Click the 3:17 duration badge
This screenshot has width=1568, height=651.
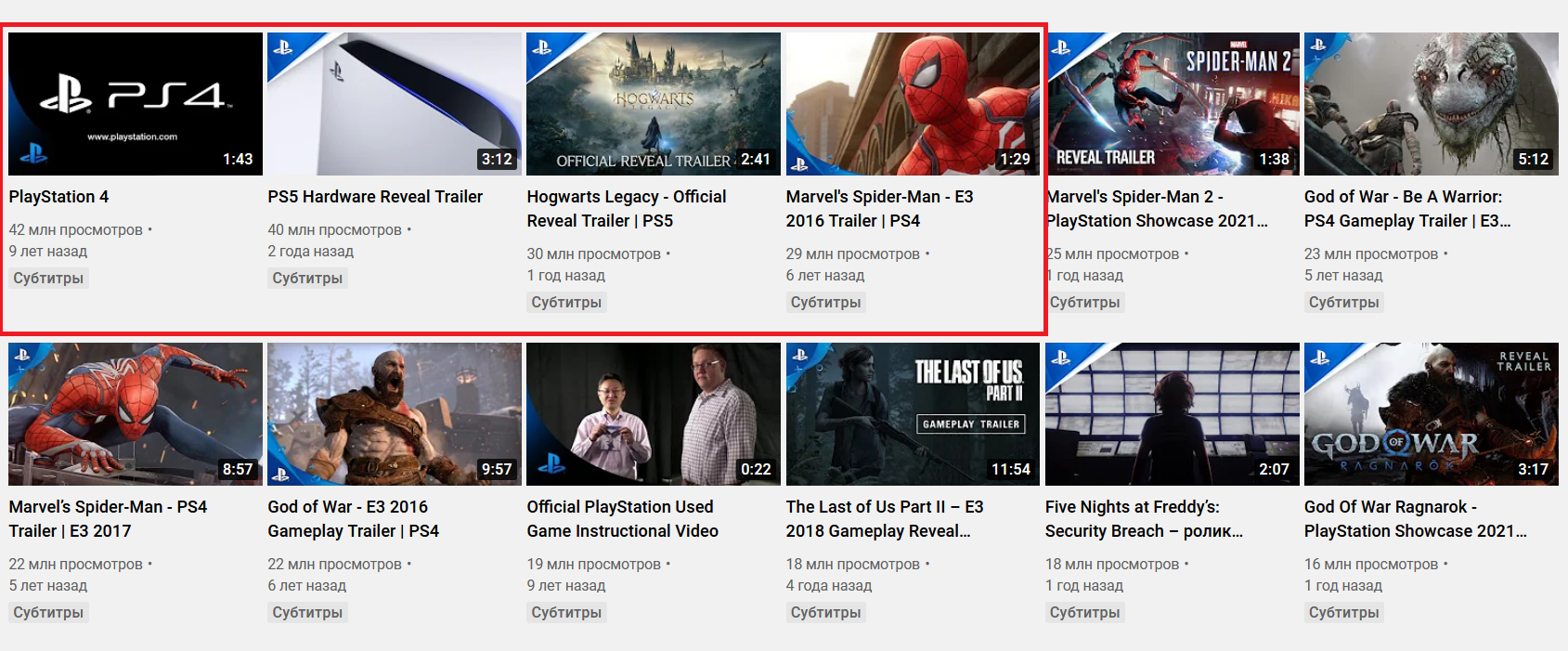pyautogui.click(x=1533, y=469)
